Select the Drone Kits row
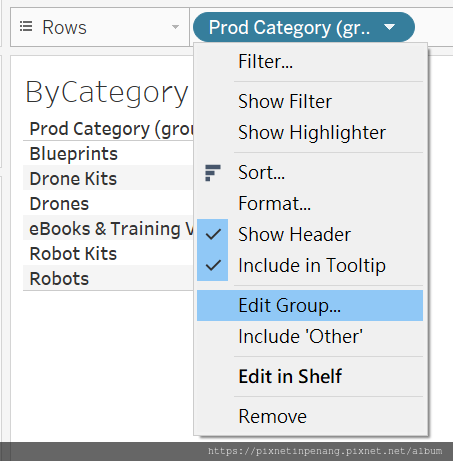The image size is (453, 461). (108, 178)
